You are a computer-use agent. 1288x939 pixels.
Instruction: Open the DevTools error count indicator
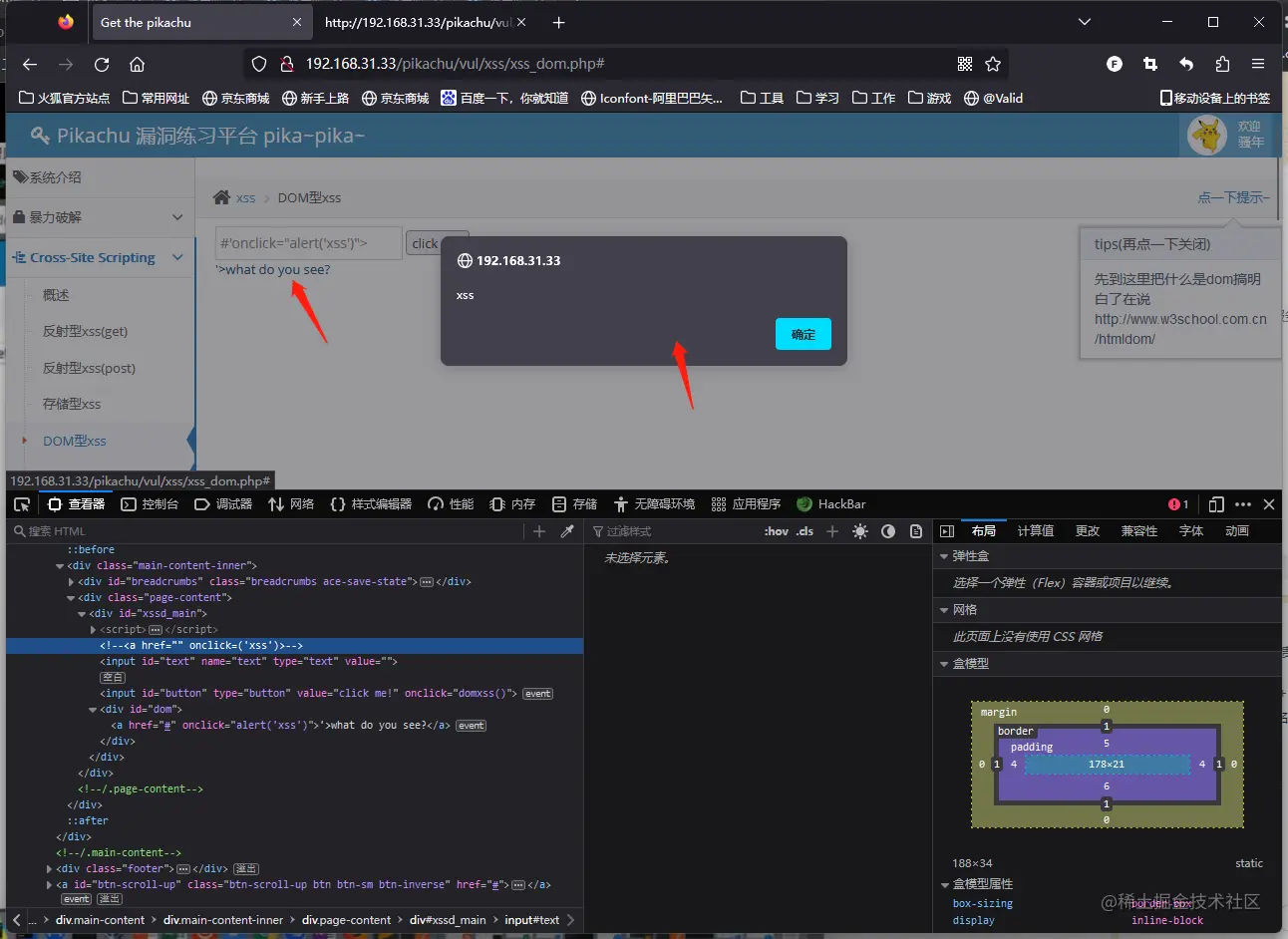click(x=1178, y=504)
